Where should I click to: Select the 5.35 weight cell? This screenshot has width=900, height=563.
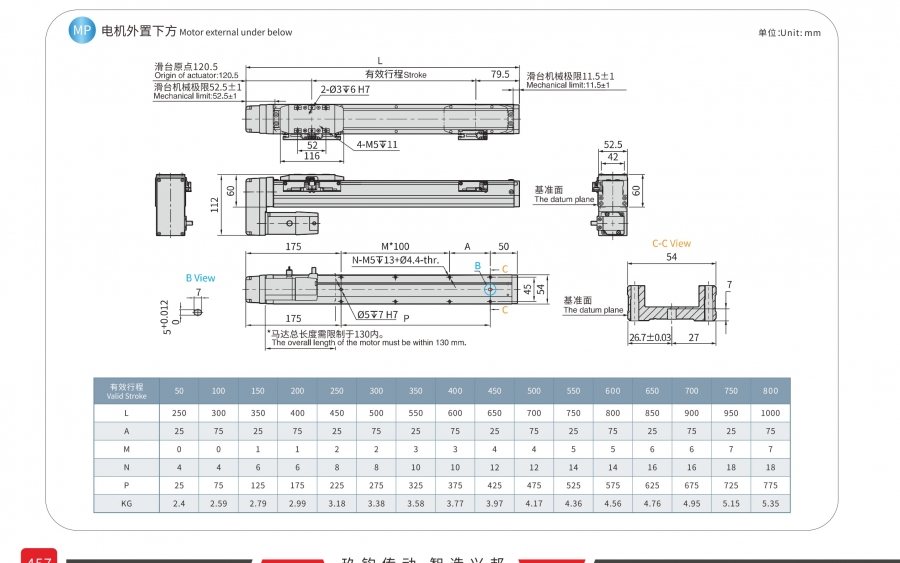(770, 503)
